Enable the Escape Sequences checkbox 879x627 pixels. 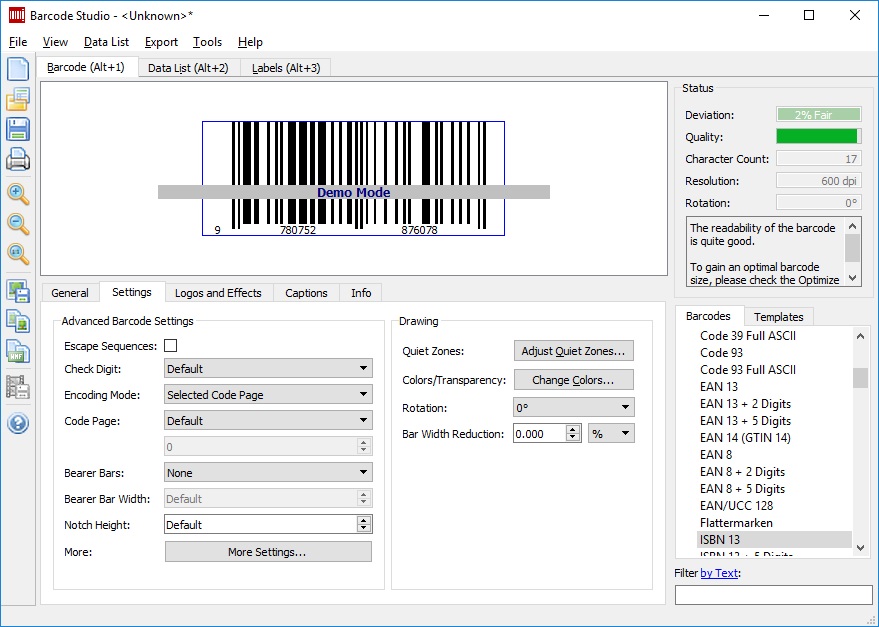click(168, 343)
